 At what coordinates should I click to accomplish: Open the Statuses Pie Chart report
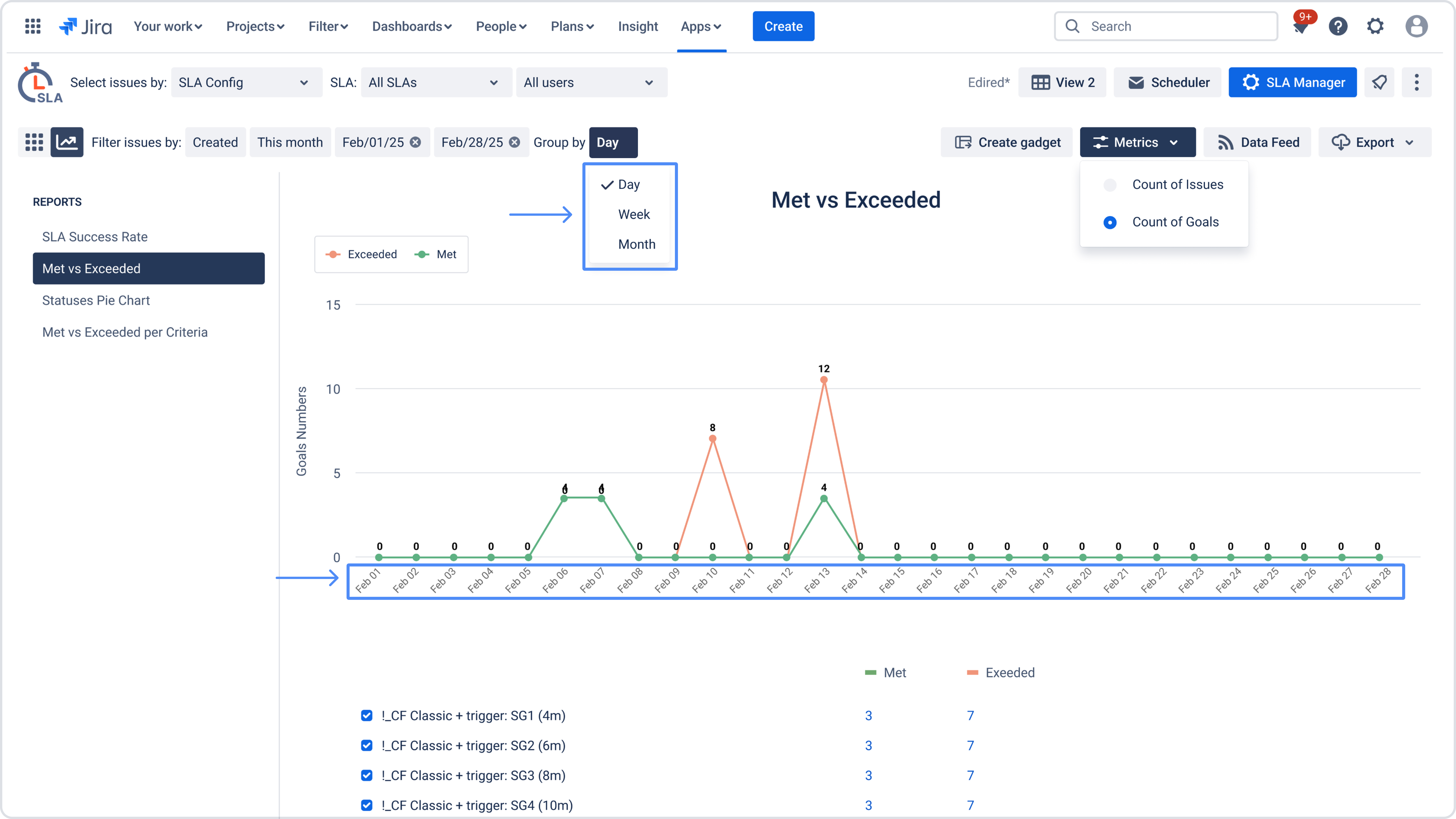(96, 300)
